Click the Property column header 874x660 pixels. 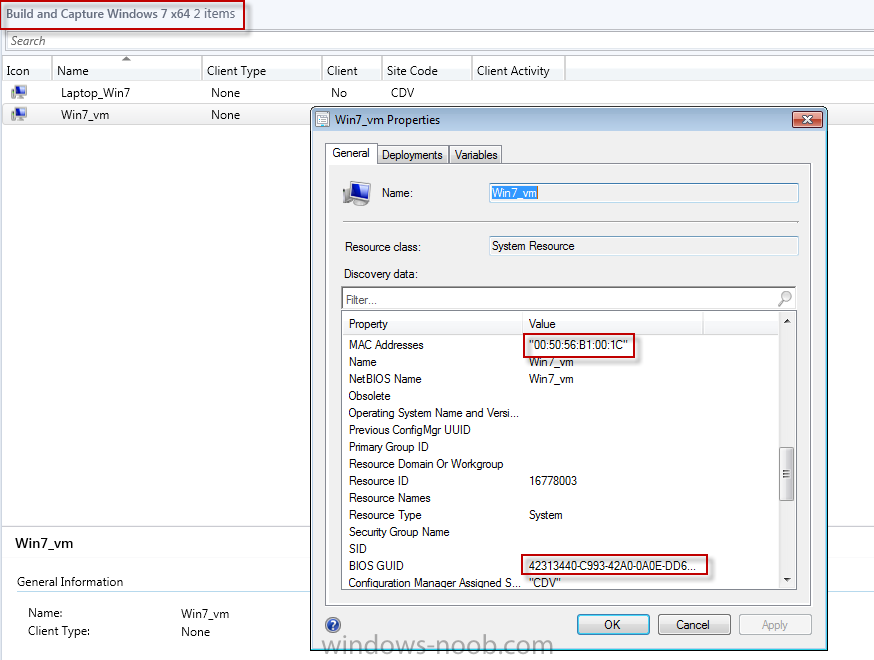433,324
